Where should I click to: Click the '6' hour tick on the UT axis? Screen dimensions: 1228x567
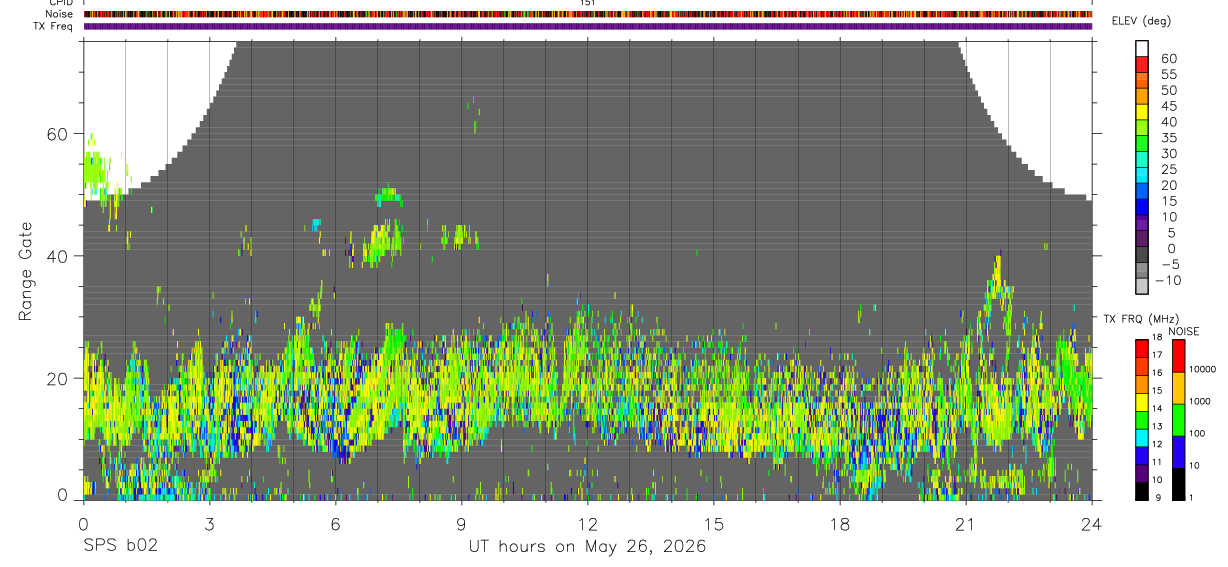pos(336,523)
